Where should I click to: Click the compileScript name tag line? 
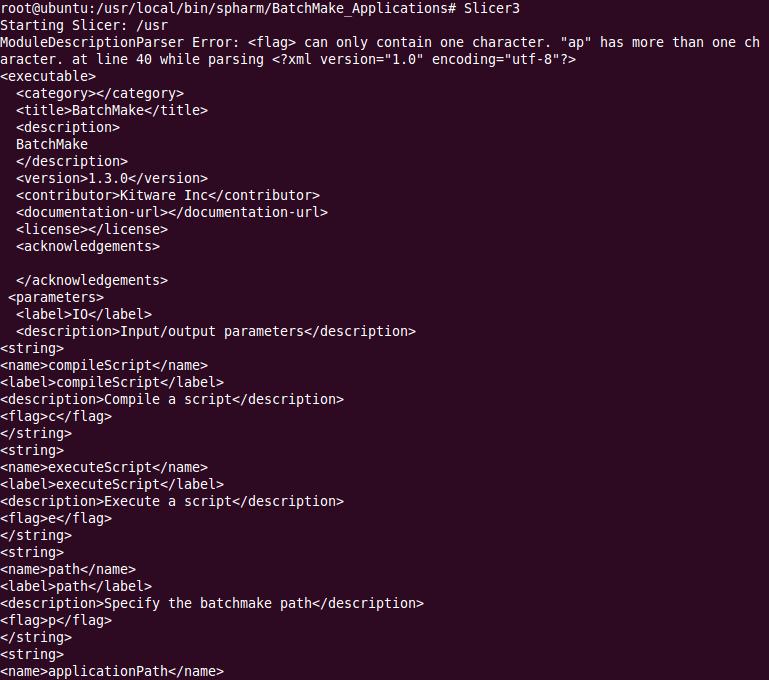(104, 365)
